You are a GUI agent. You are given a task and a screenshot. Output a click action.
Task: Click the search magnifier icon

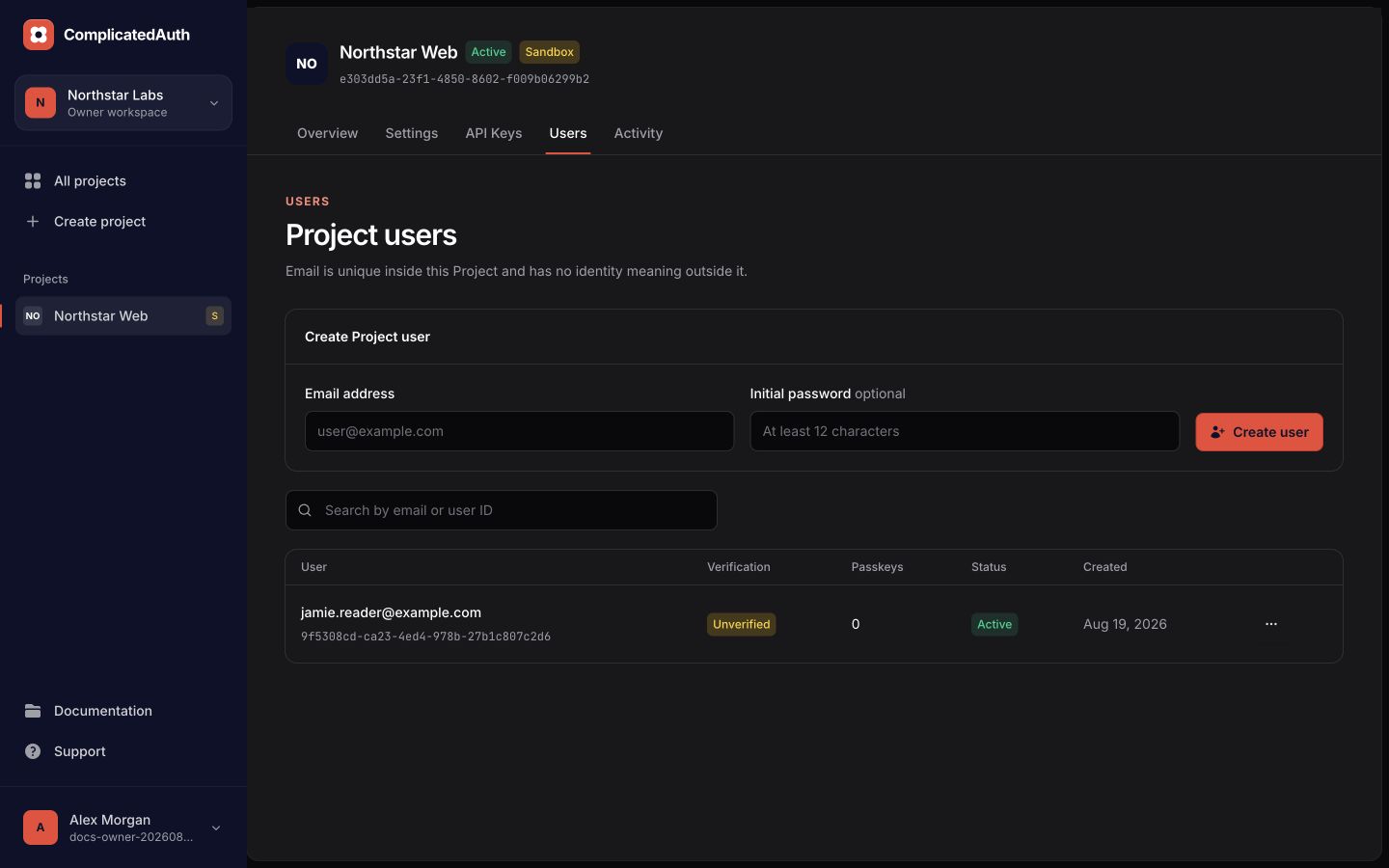point(305,510)
